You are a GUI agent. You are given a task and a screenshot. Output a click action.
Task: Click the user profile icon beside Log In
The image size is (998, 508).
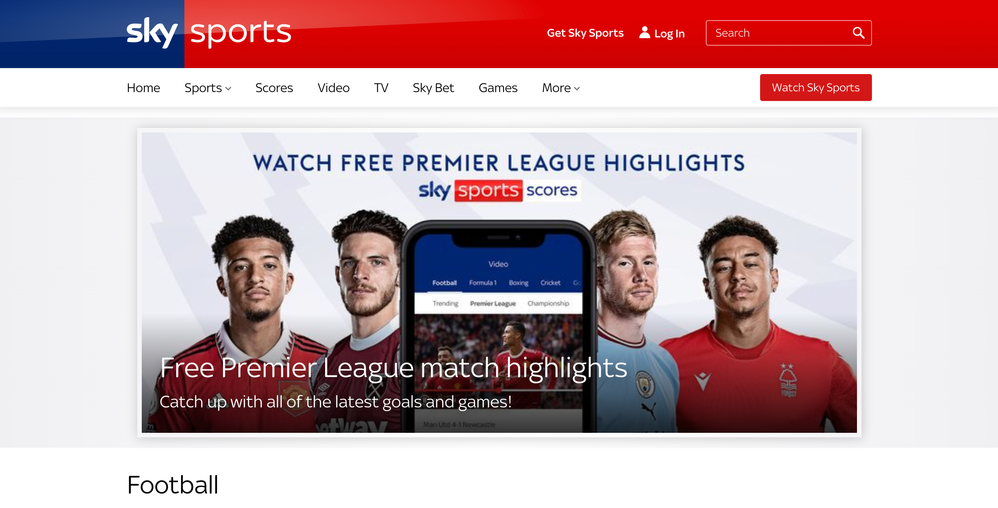coord(645,32)
